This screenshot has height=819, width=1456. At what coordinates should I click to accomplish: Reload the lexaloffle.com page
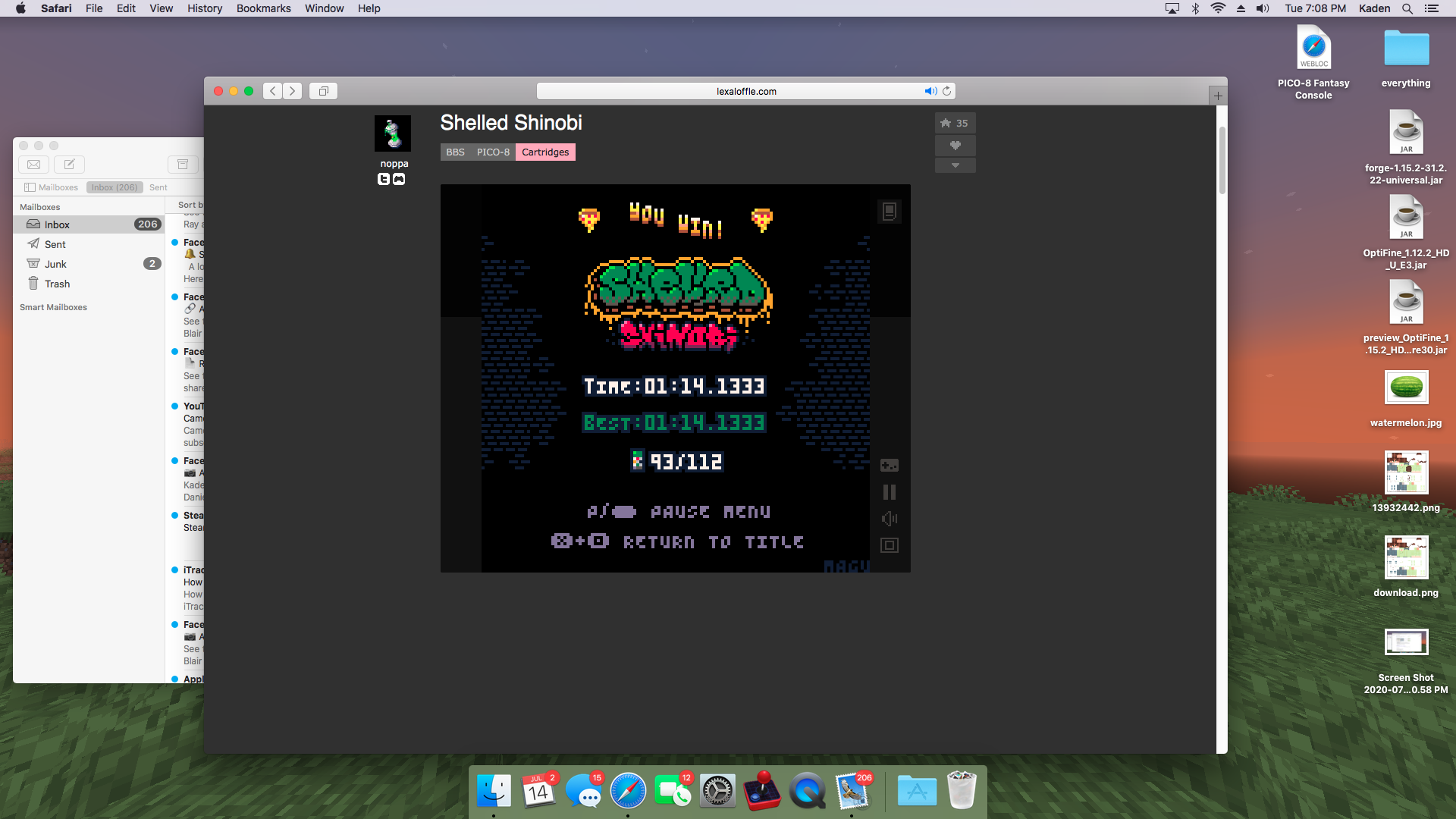[x=946, y=91]
